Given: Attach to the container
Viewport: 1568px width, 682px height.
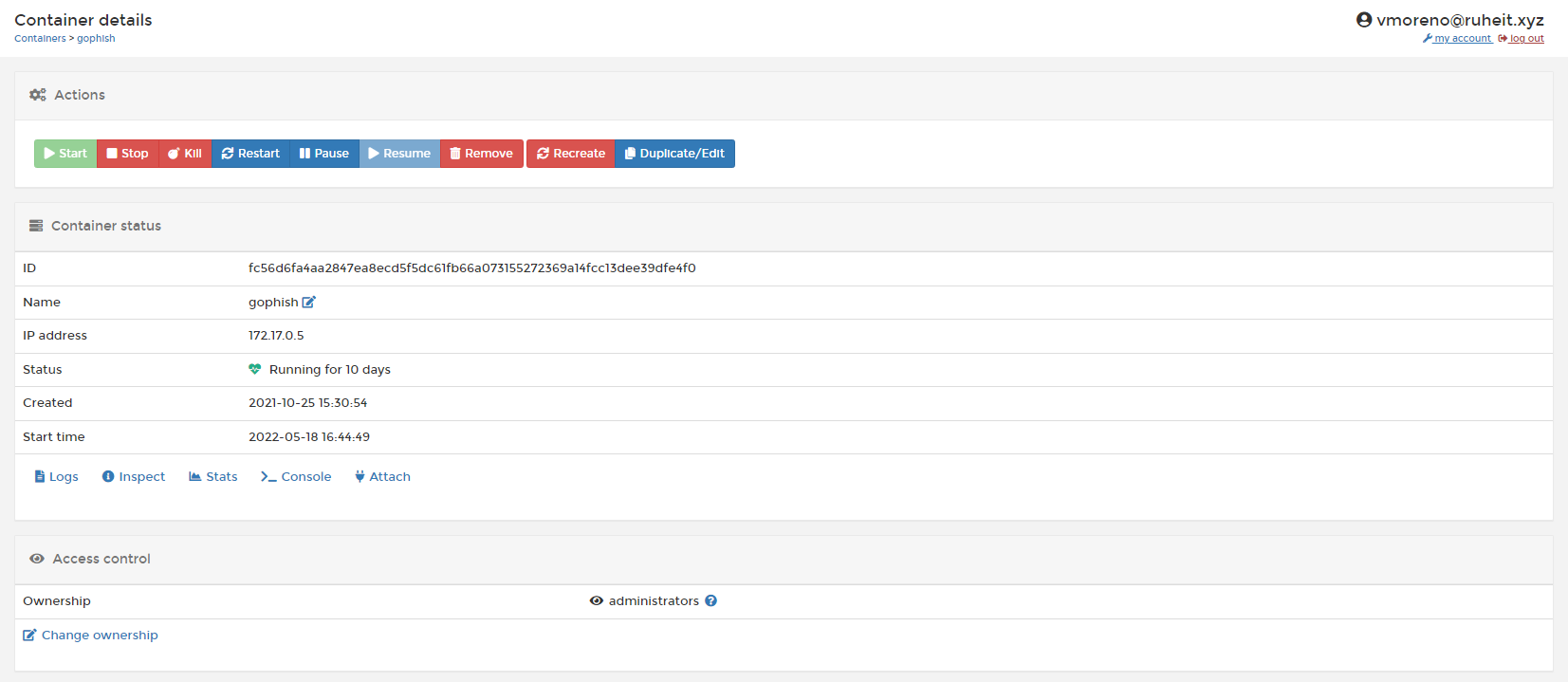Looking at the screenshot, I should pyautogui.click(x=382, y=477).
